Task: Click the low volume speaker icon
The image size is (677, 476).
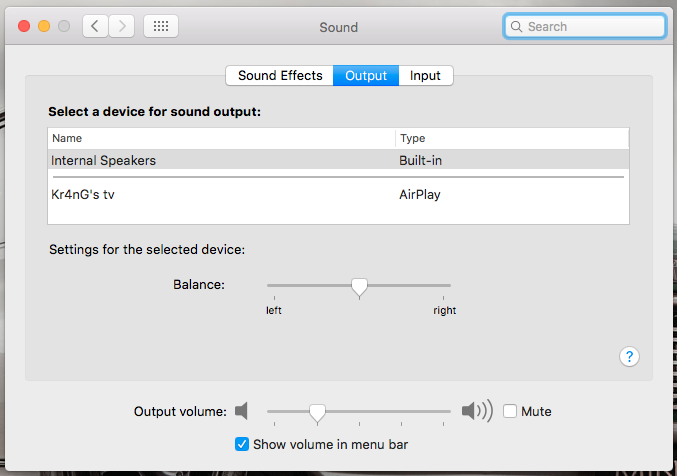Action: (x=241, y=411)
